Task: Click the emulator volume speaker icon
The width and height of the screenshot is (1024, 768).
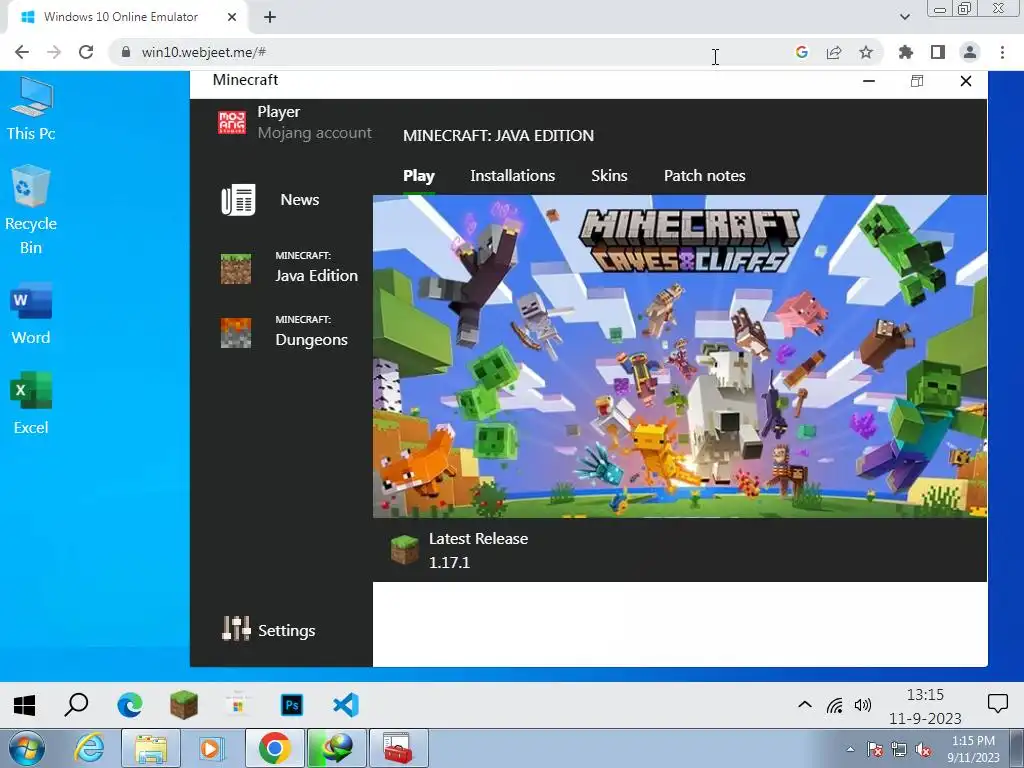Action: coord(863,705)
